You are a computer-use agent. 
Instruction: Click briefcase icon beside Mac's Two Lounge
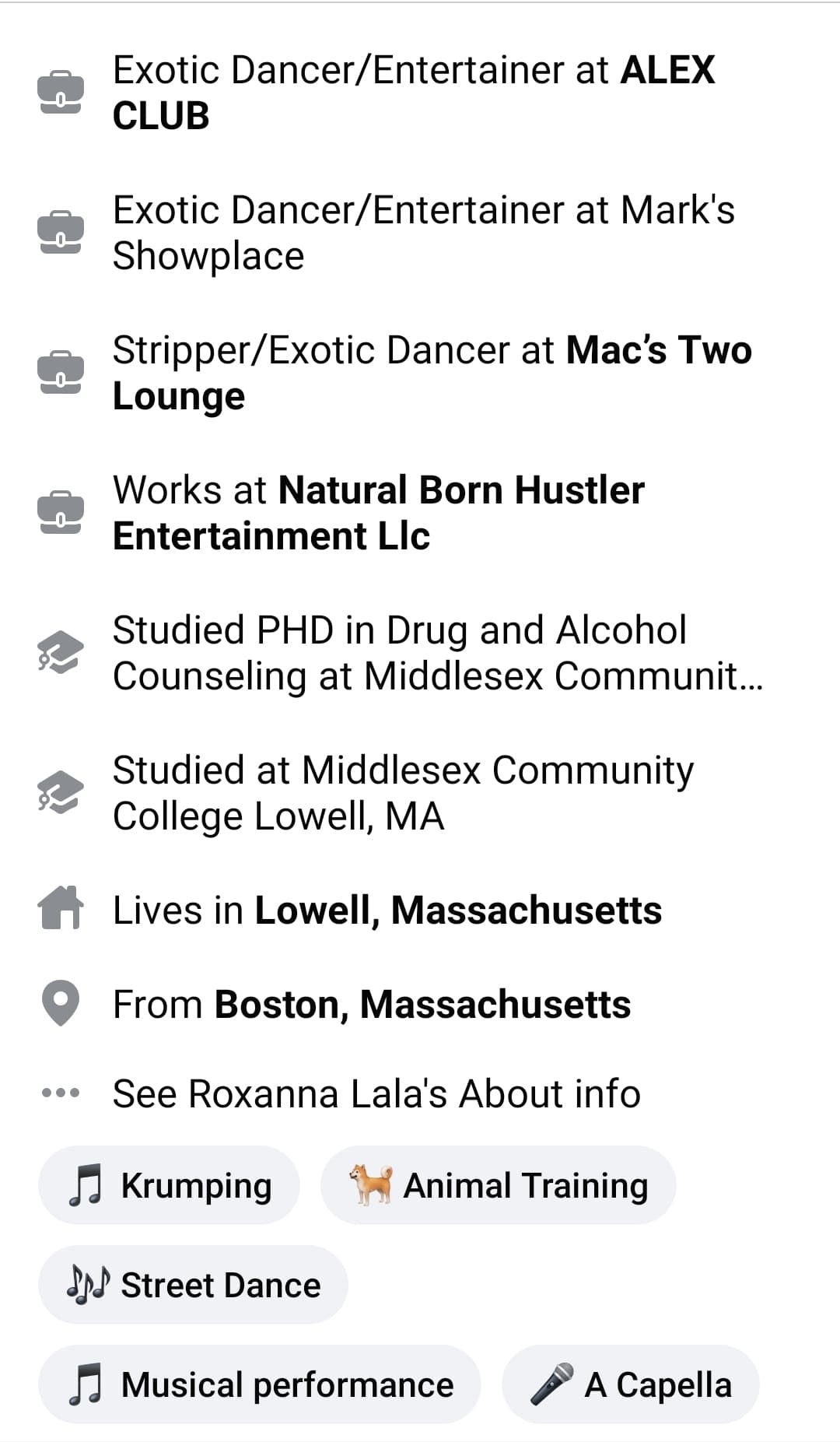[x=60, y=373]
